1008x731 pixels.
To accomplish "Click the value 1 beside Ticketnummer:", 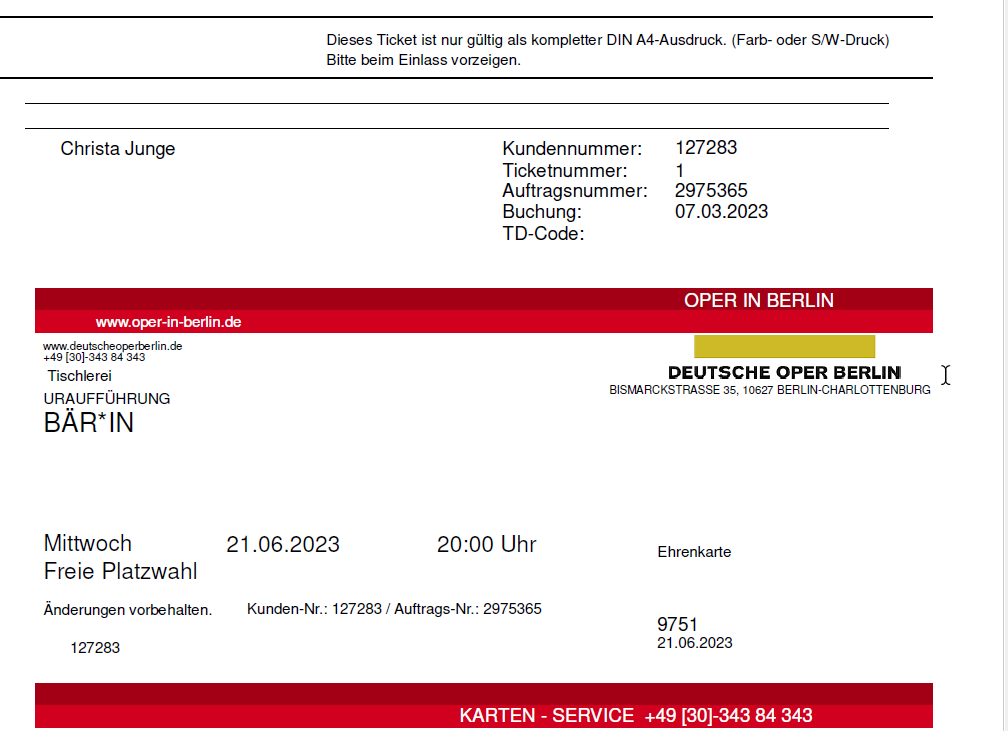I will point(680,170).
